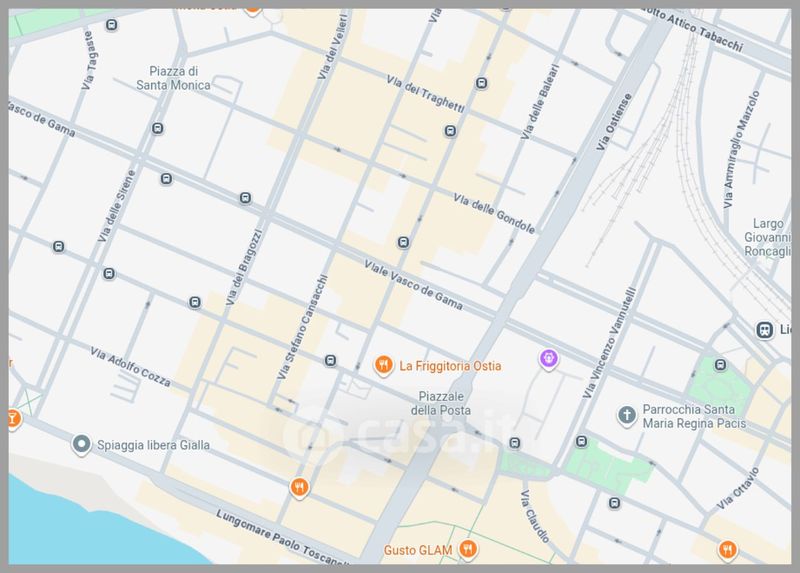
Task: Click the purple pin near Piazzale della Posta
Action: coord(548,358)
